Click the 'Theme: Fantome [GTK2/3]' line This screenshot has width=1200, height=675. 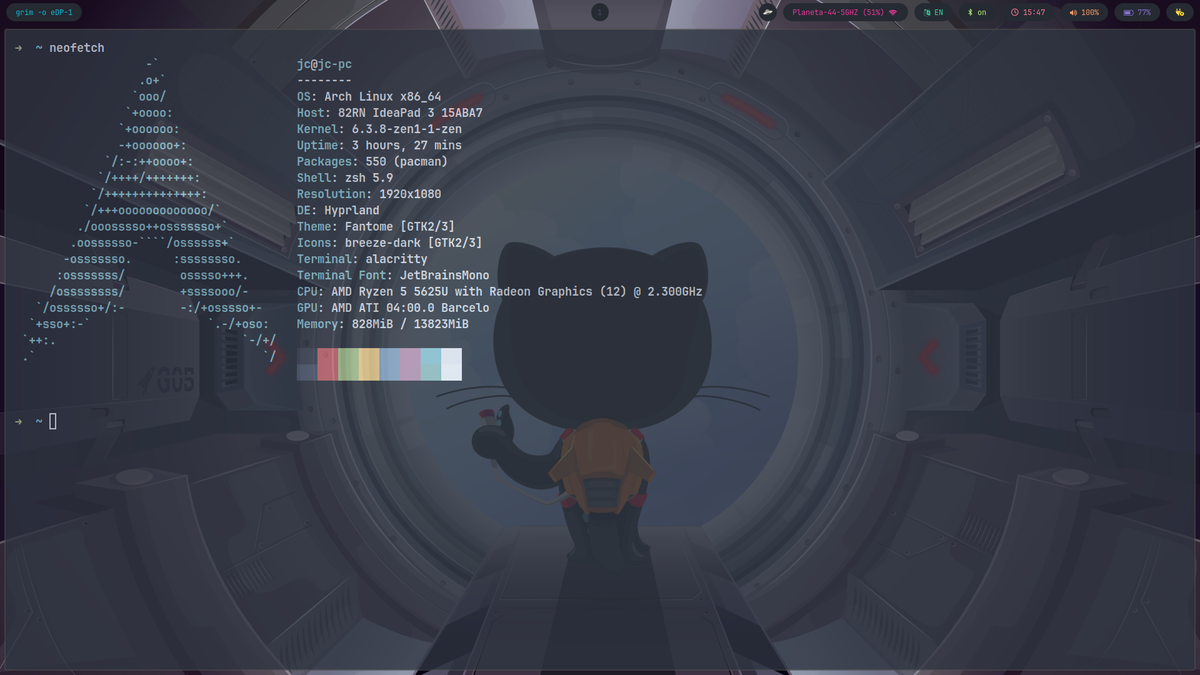[x=376, y=226]
